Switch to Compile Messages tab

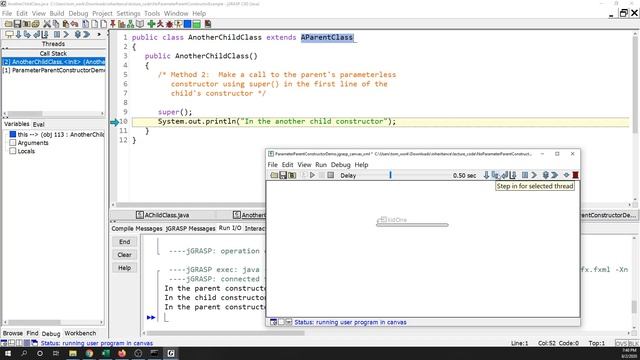click(137, 229)
